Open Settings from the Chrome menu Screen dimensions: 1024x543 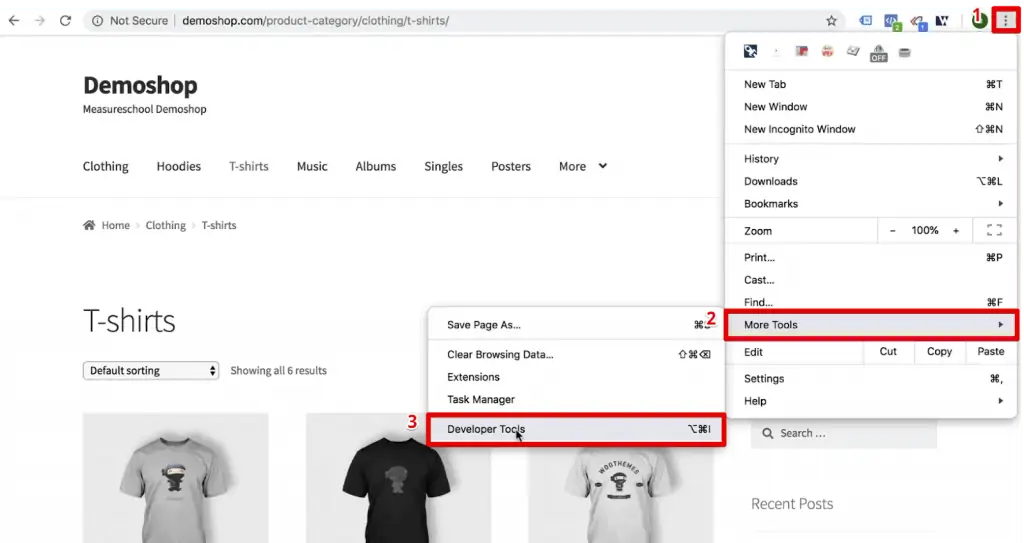871,378
